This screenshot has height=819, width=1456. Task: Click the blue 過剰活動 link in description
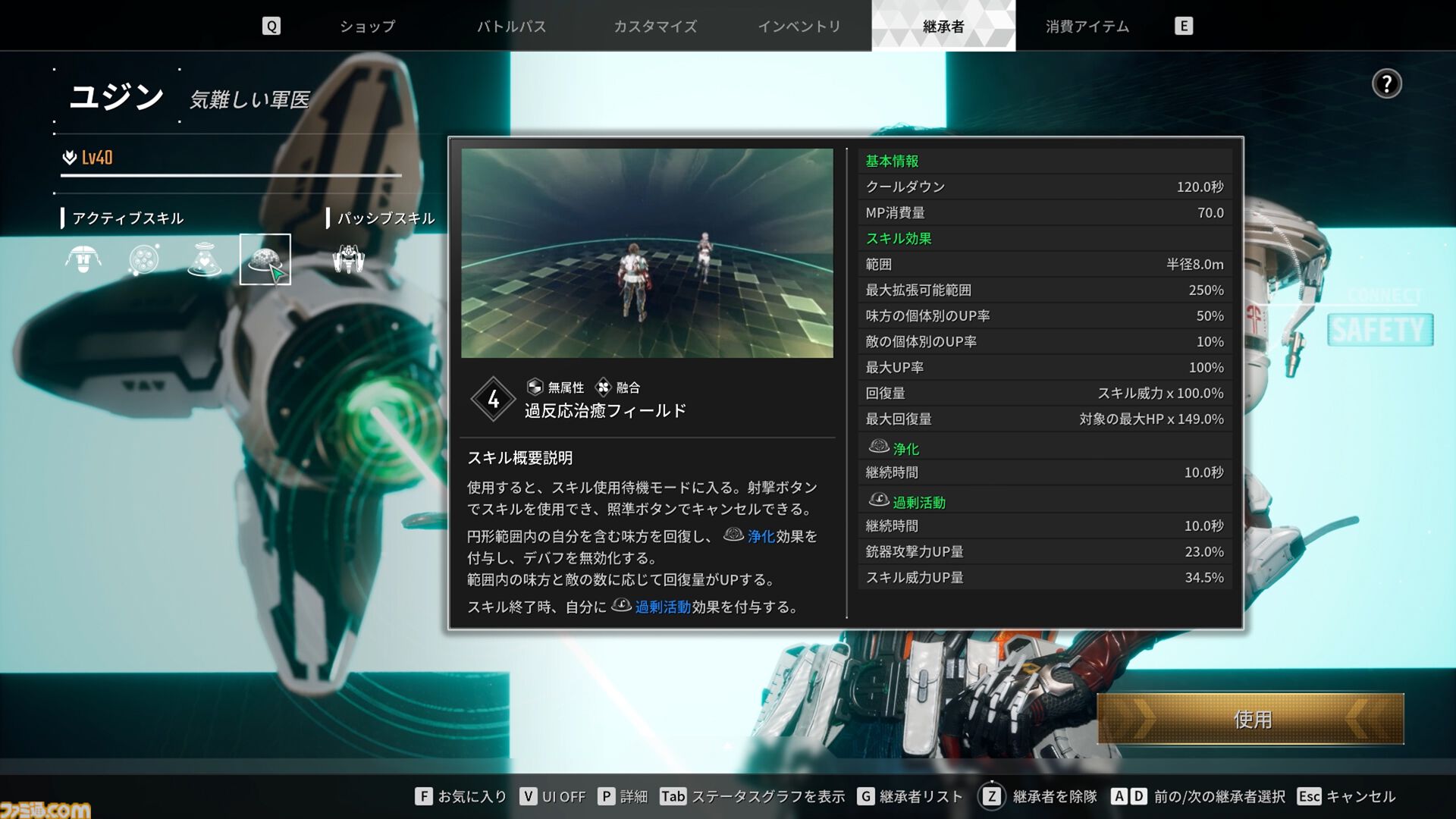(663, 607)
